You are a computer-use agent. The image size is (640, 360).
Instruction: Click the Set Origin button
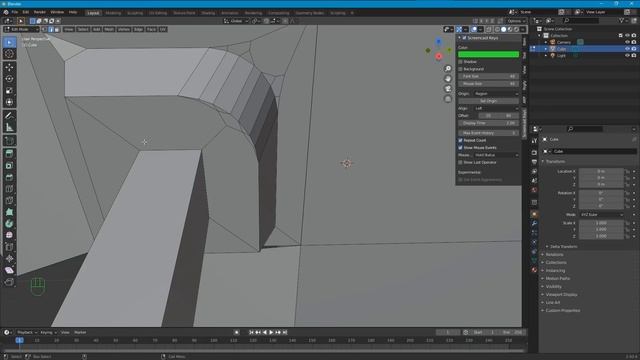(x=489, y=101)
